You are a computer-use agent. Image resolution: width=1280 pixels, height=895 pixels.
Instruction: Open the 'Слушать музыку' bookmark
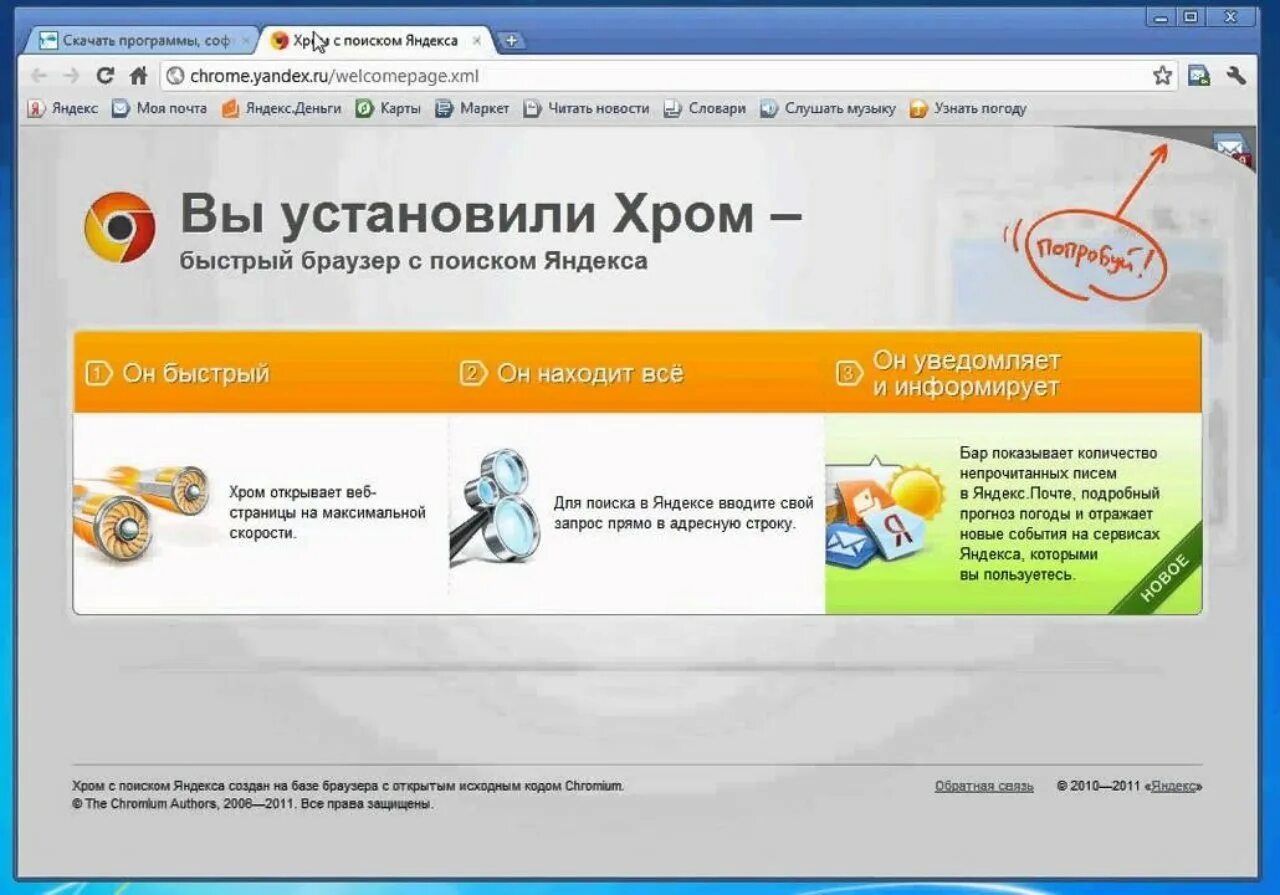828,108
